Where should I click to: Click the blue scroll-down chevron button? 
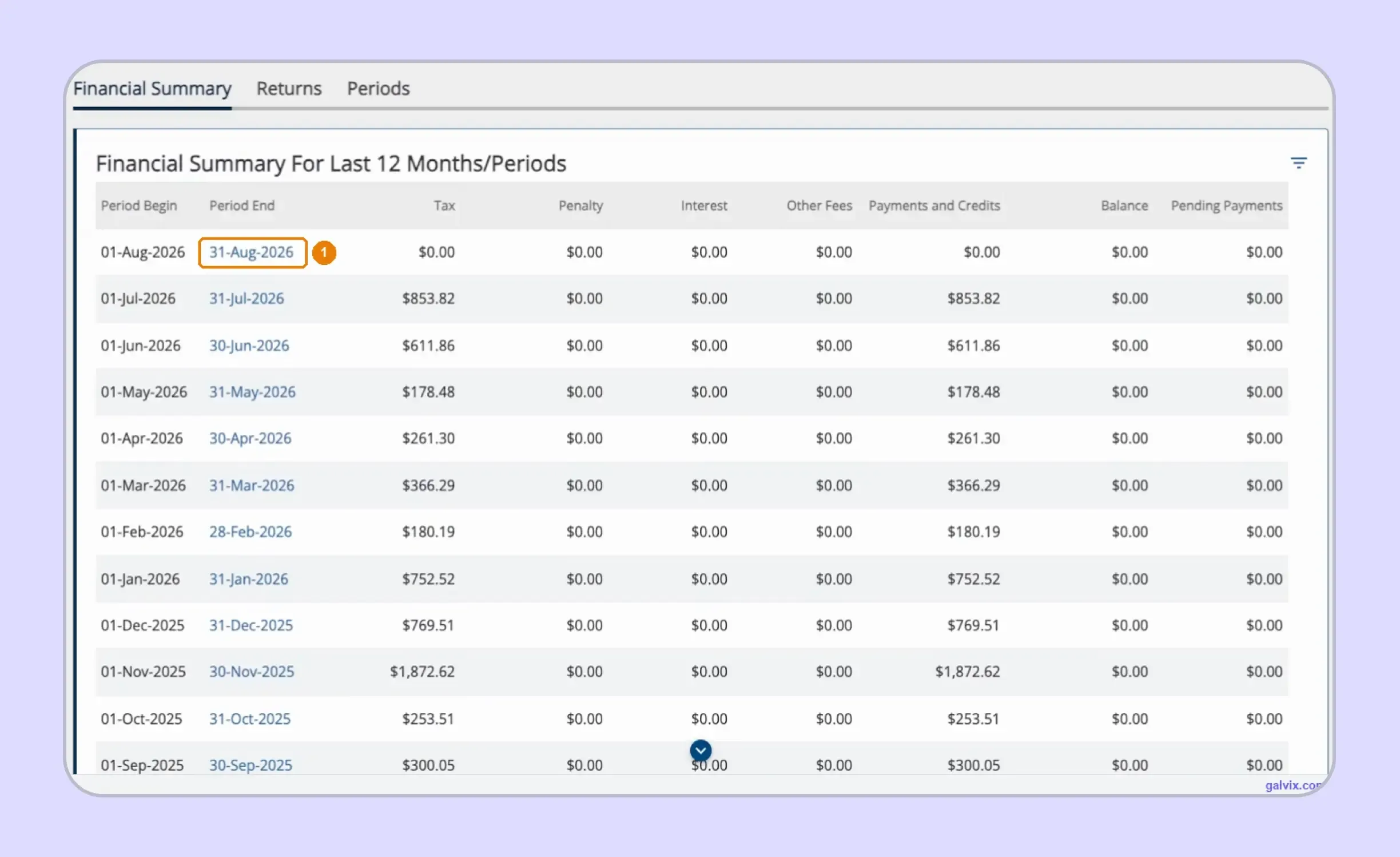700,750
